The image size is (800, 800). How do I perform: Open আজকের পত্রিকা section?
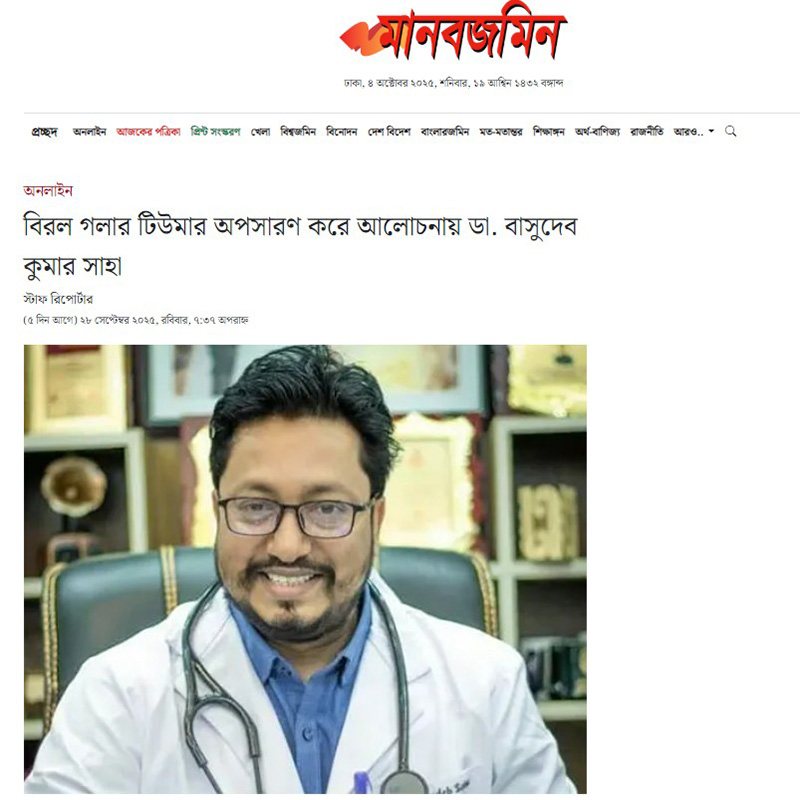point(148,132)
